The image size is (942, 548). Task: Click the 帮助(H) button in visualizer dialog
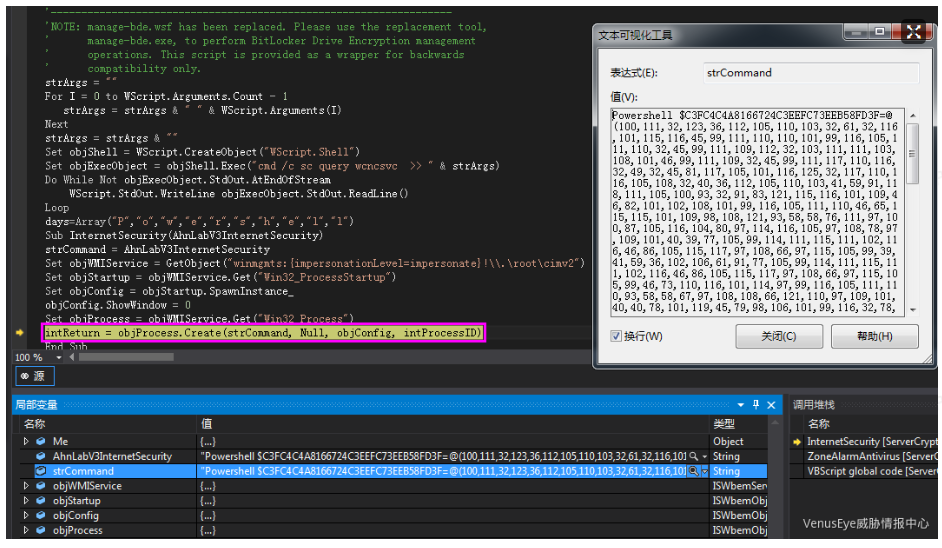[875, 336]
